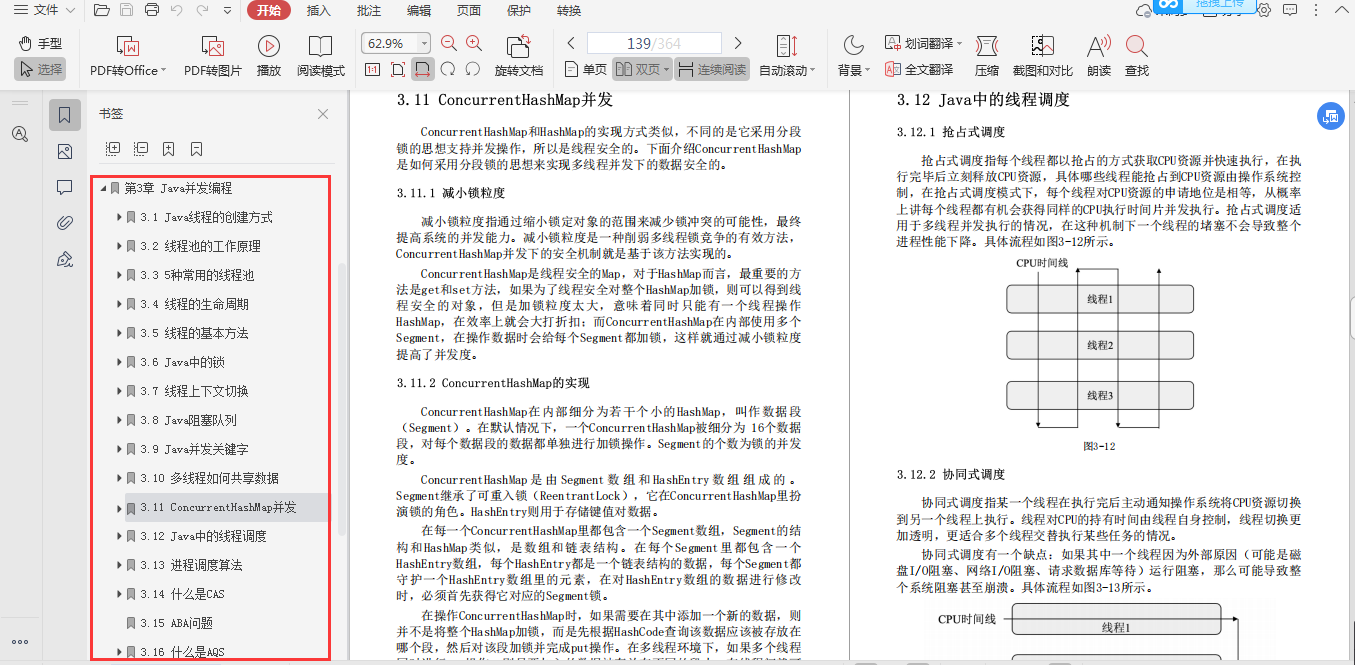The height and width of the screenshot is (665, 1355).
Task: Open the comments panel sidebar icon
Action: coord(65,188)
